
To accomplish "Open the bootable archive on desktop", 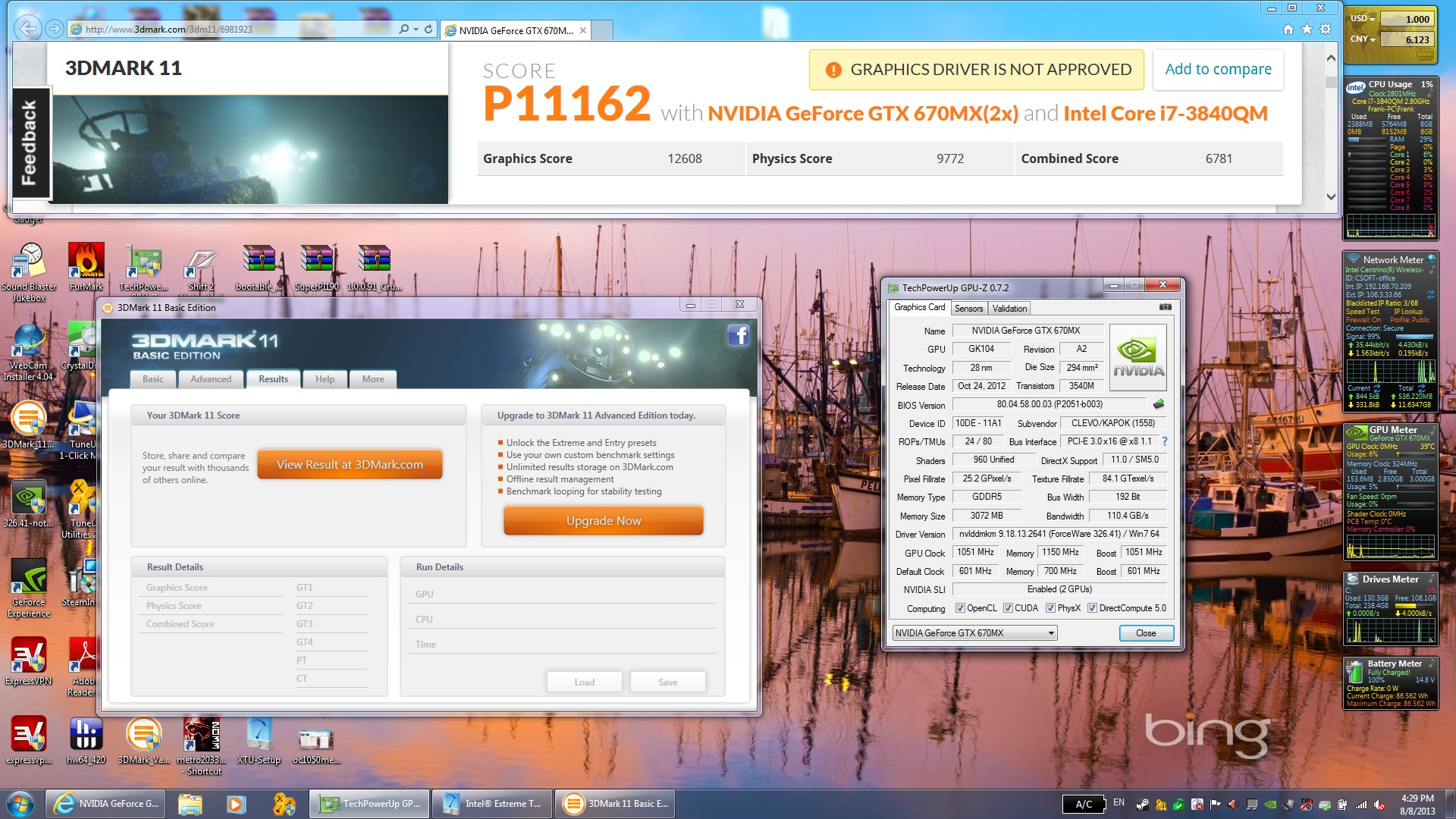I will coord(259,267).
